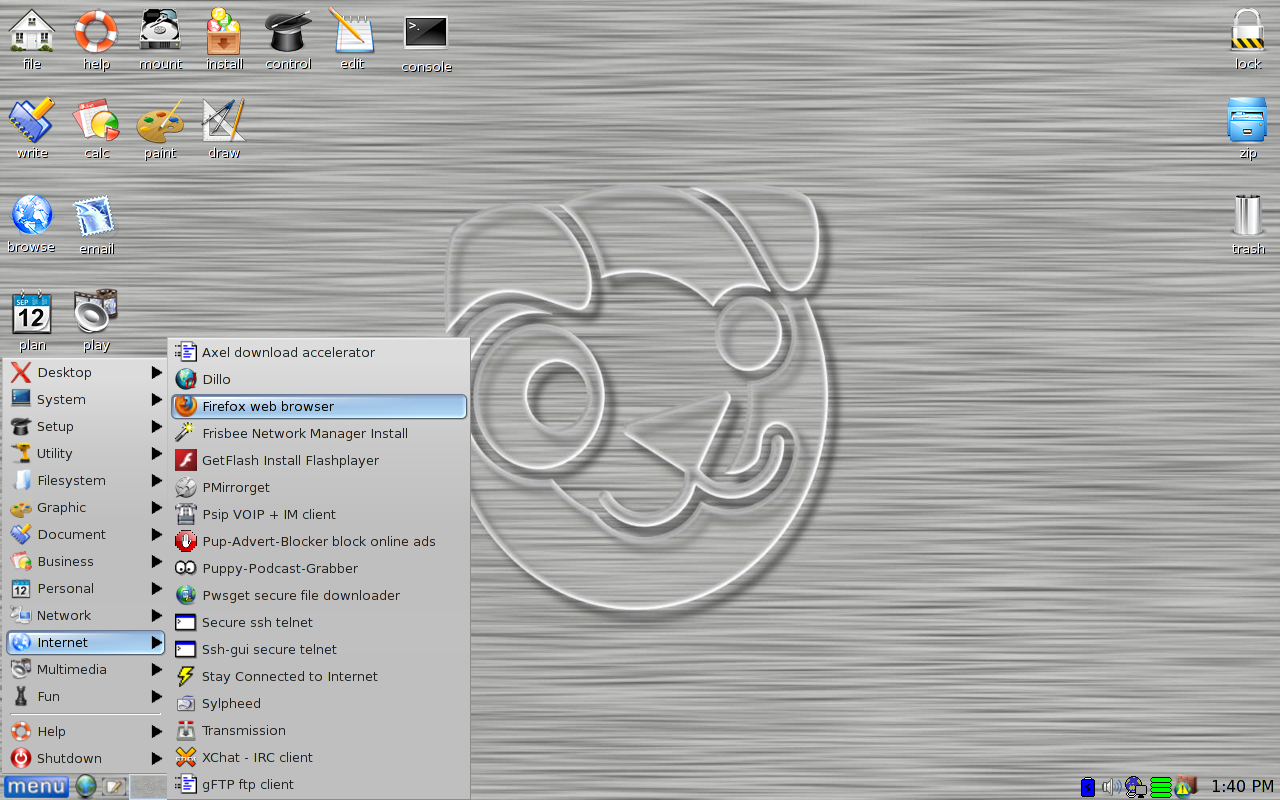Launch XChat - IRC client
The height and width of the screenshot is (800, 1280).
pos(319,757)
